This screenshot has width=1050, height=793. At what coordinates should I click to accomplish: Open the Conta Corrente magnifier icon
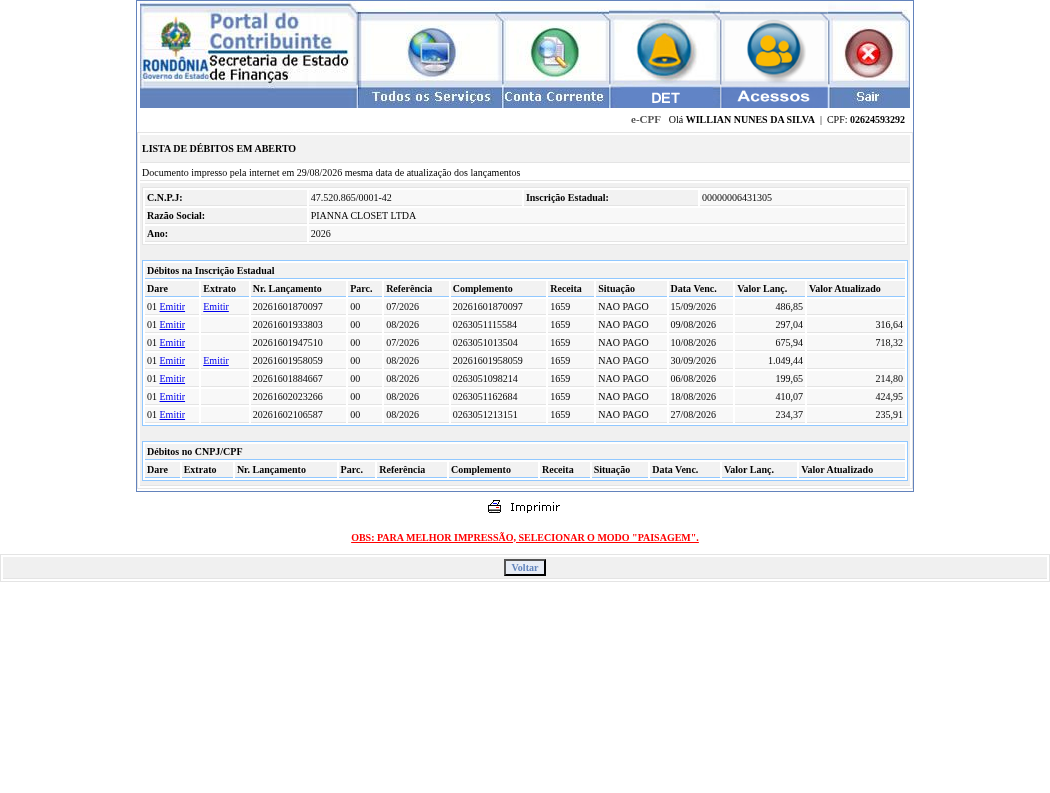[x=554, y=52]
